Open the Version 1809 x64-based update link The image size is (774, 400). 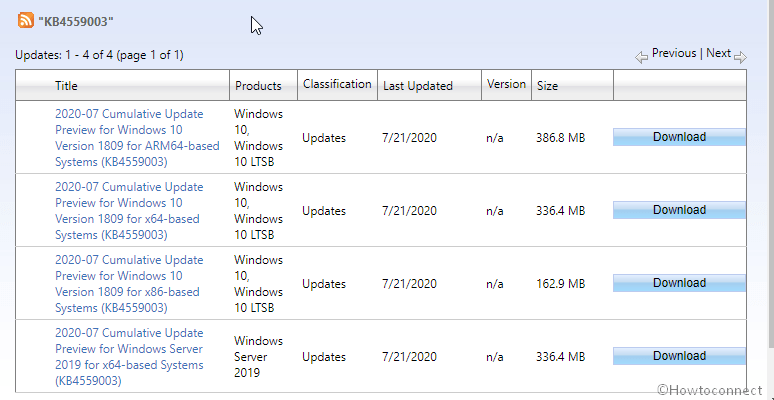coord(129,211)
